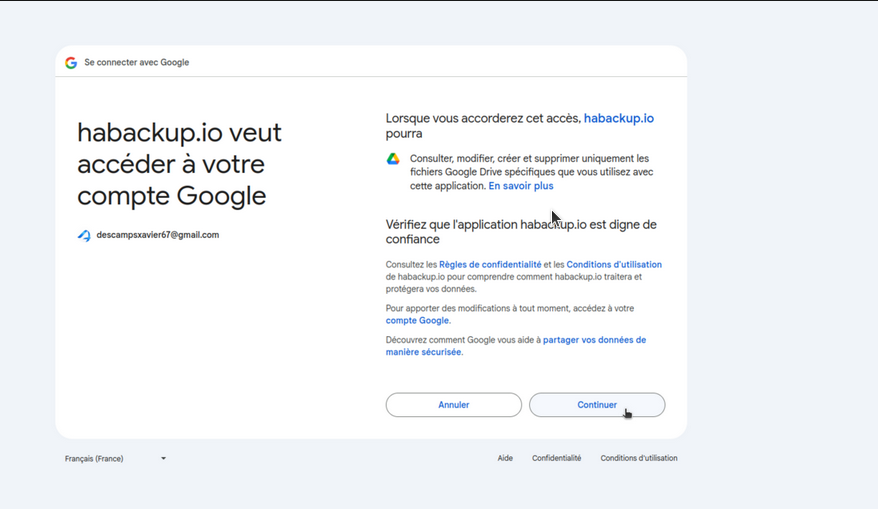Click the Google logo icon
Screen dimensions: 878x509
click(x=71, y=63)
